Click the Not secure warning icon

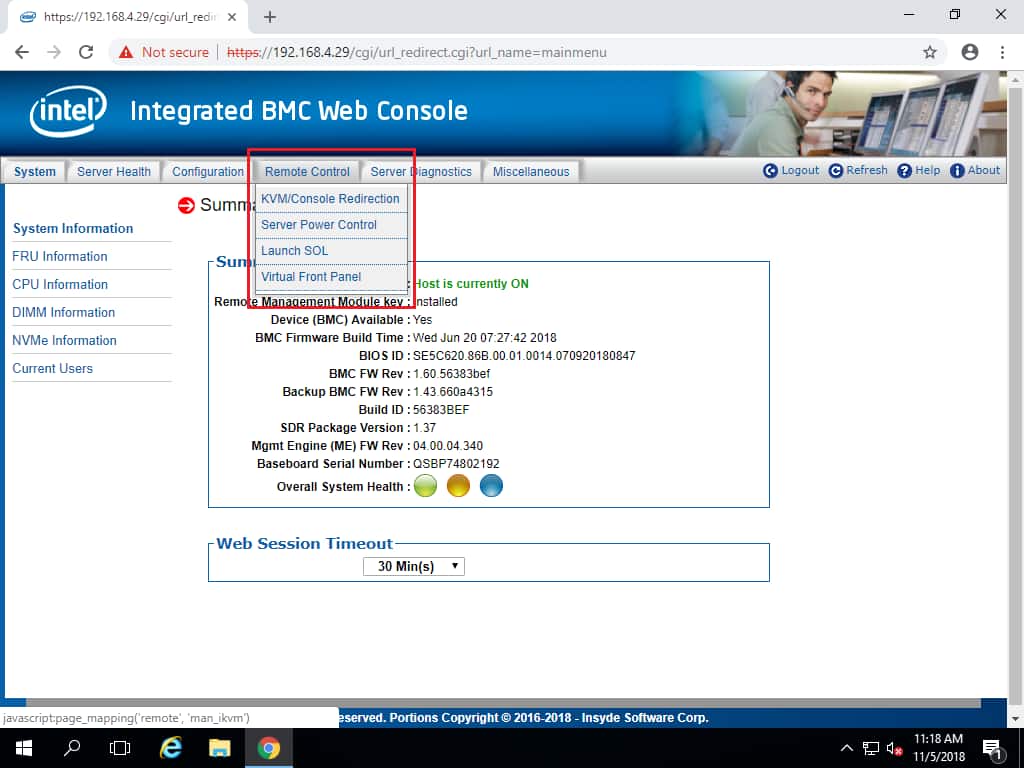126,52
